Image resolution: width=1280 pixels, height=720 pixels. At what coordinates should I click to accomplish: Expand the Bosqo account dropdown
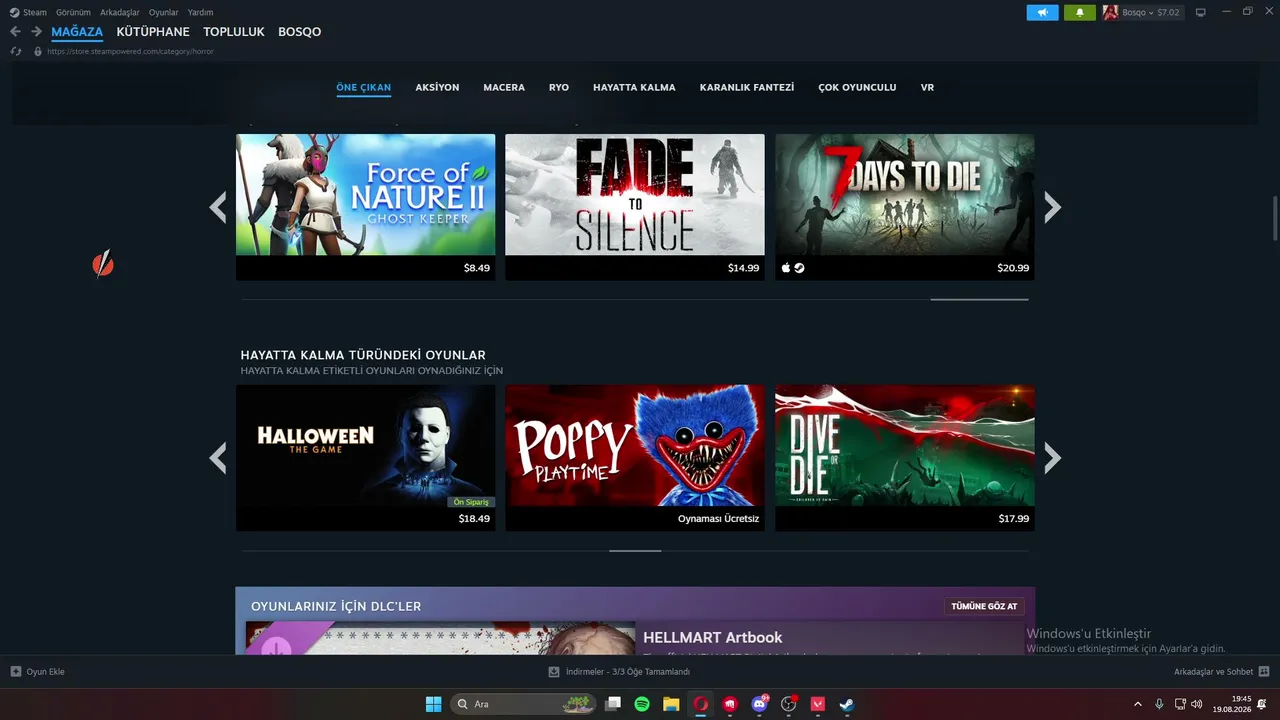[x=1150, y=13]
